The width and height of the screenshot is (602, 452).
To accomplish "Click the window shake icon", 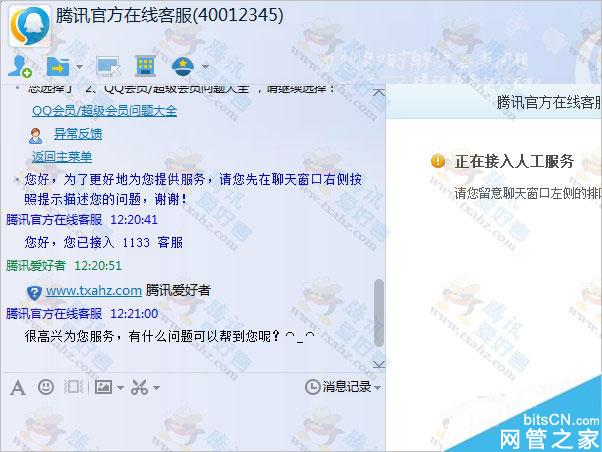I will (x=73, y=387).
